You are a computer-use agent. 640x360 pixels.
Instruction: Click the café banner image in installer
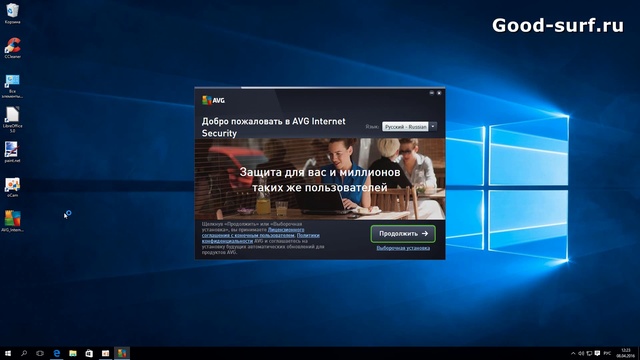click(x=320, y=179)
